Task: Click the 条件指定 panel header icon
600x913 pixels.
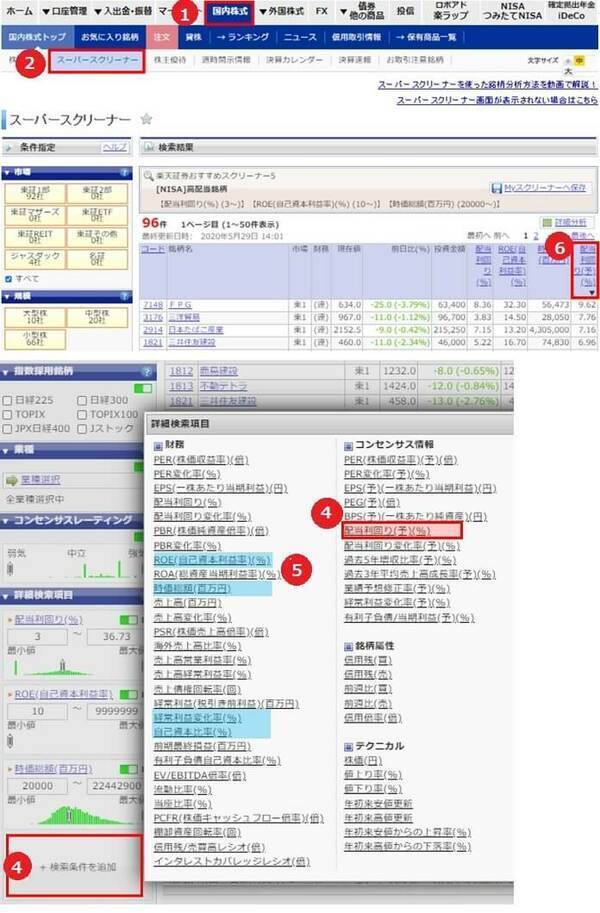Action: (x=9, y=148)
